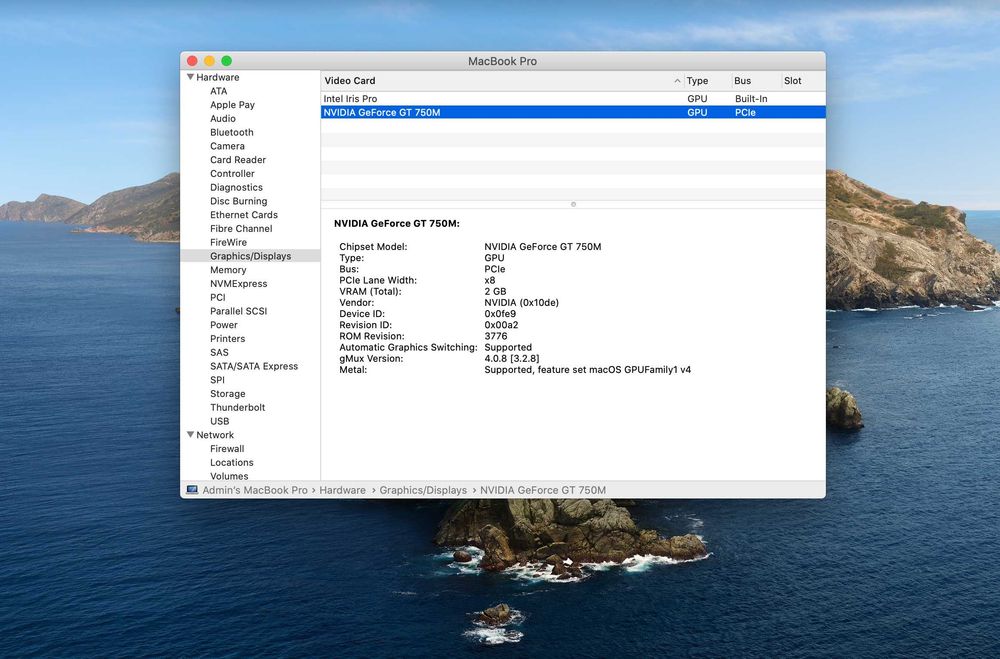Sort by the Slot column header
The width and height of the screenshot is (1000, 659).
[x=803, y=80]
